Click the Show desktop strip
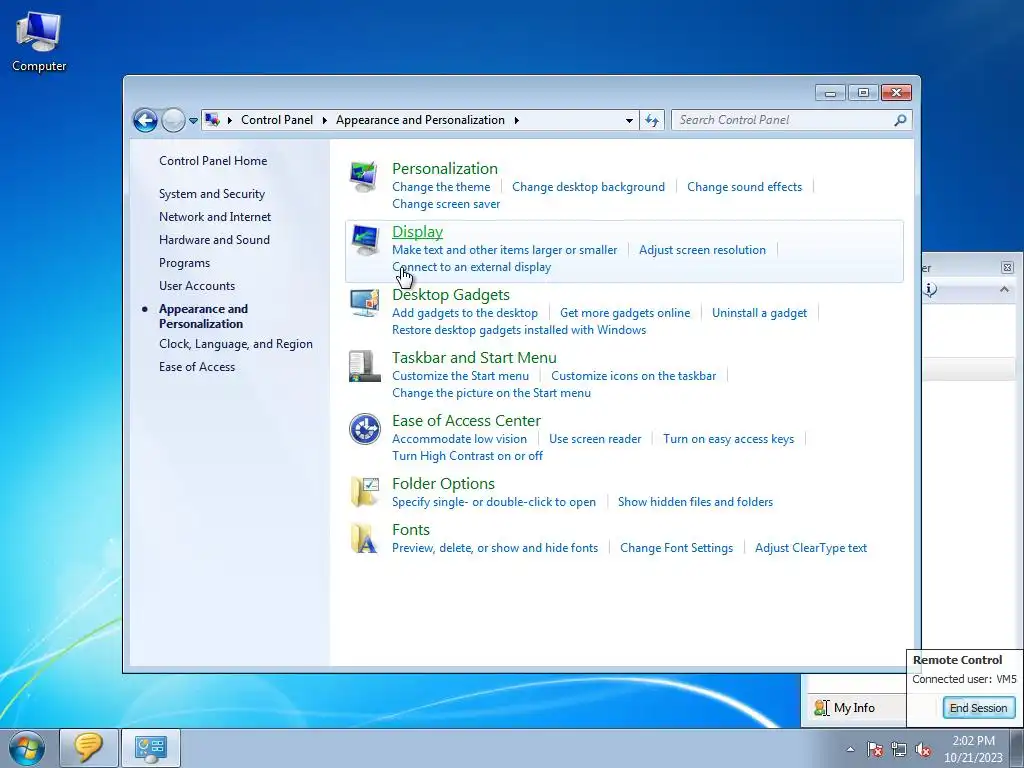 click(1017, 748)
